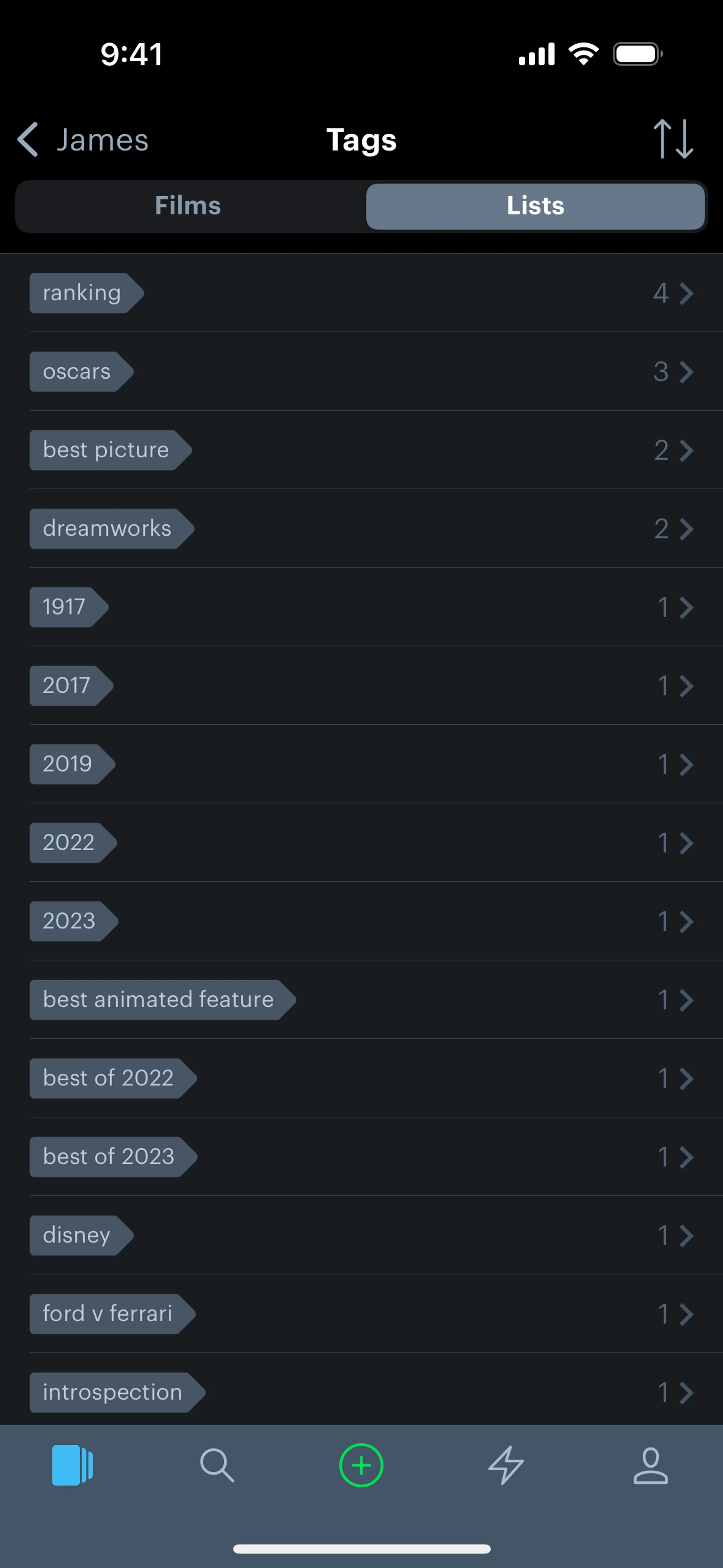Open the 1917 tag
Screen dimensions: 723x1568
[x=64, y=607]
